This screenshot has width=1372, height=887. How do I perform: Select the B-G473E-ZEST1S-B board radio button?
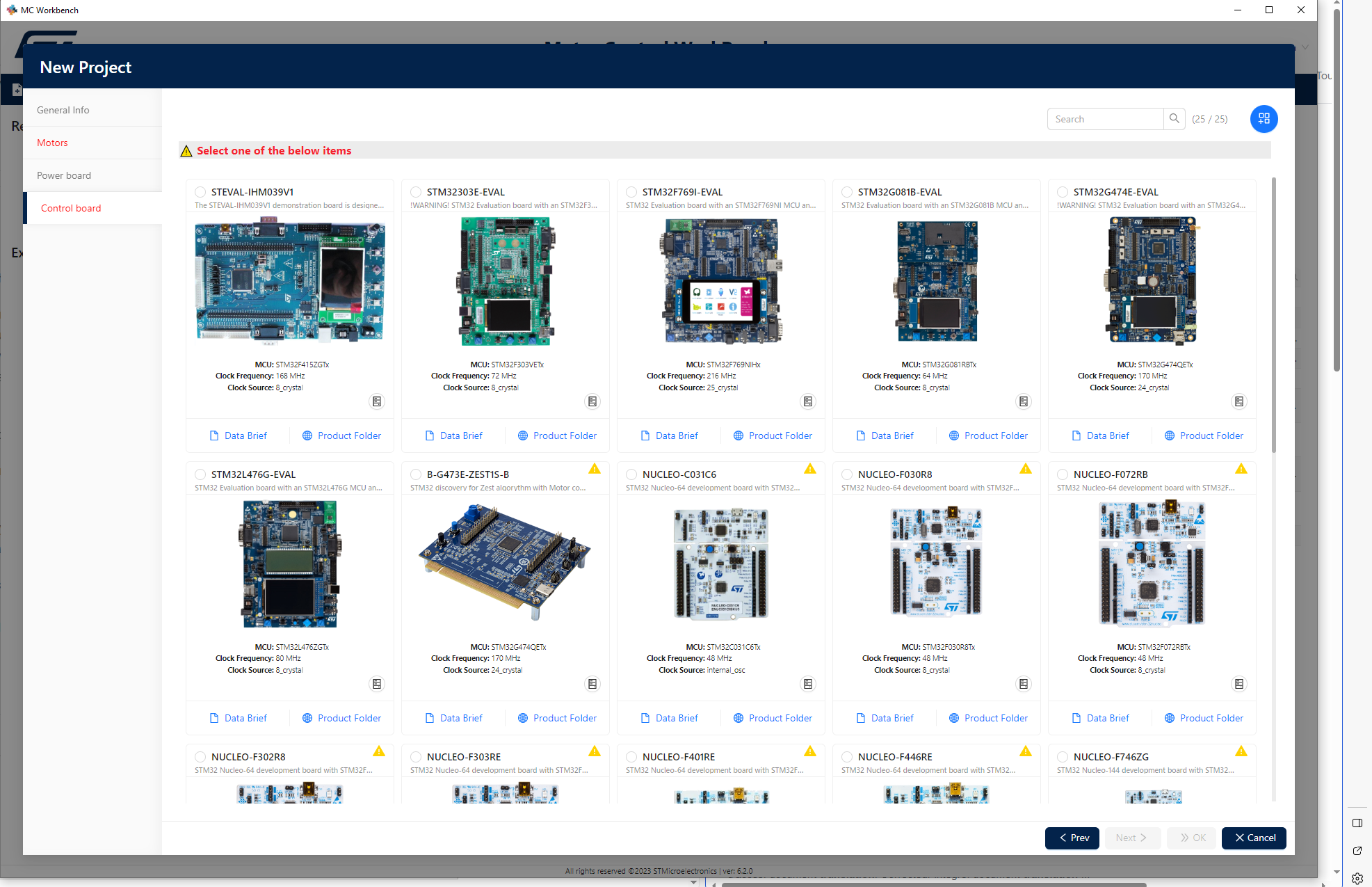coord(415,474)
